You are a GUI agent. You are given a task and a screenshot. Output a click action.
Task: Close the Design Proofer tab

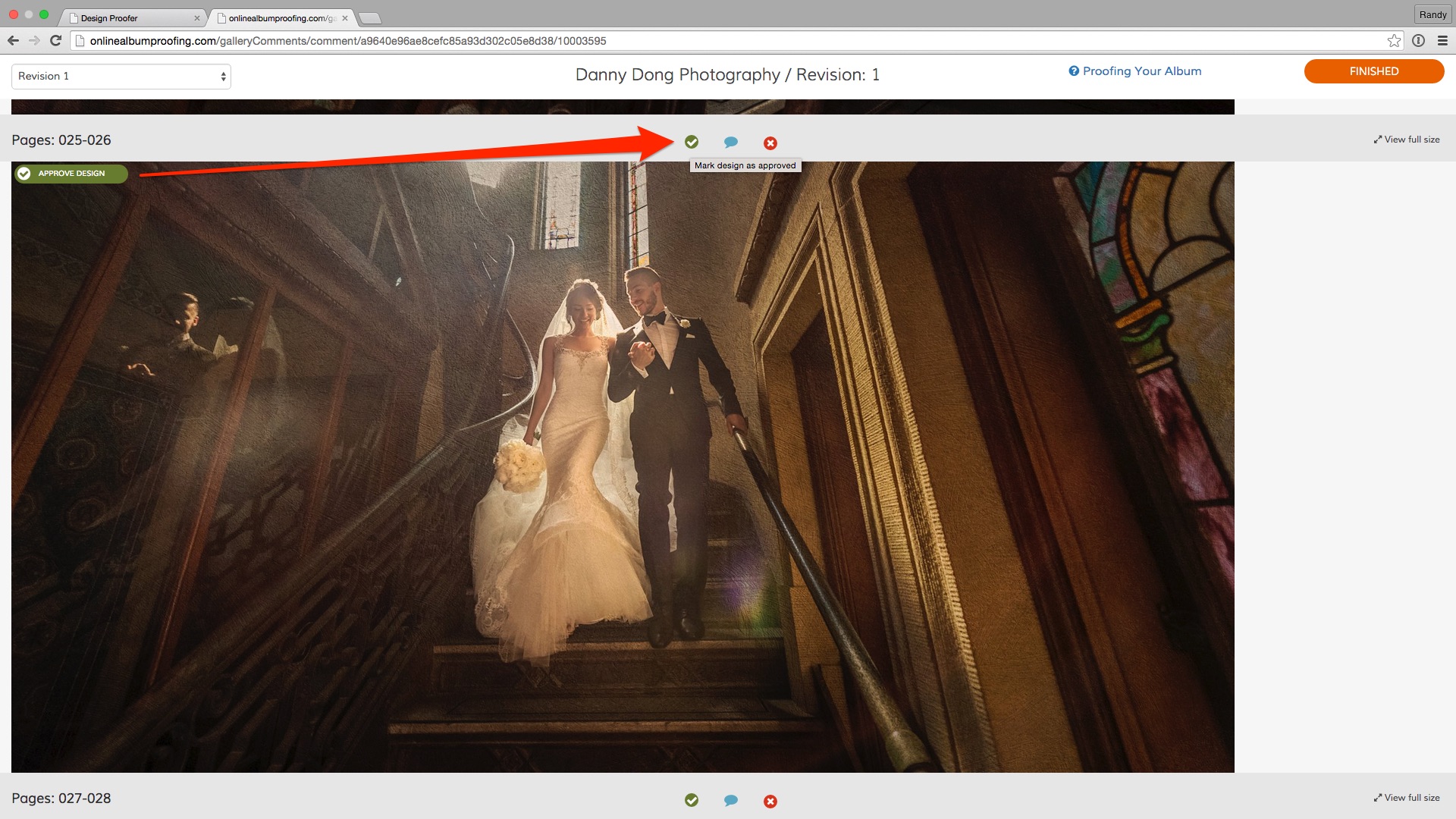click(x=197, y=18)
